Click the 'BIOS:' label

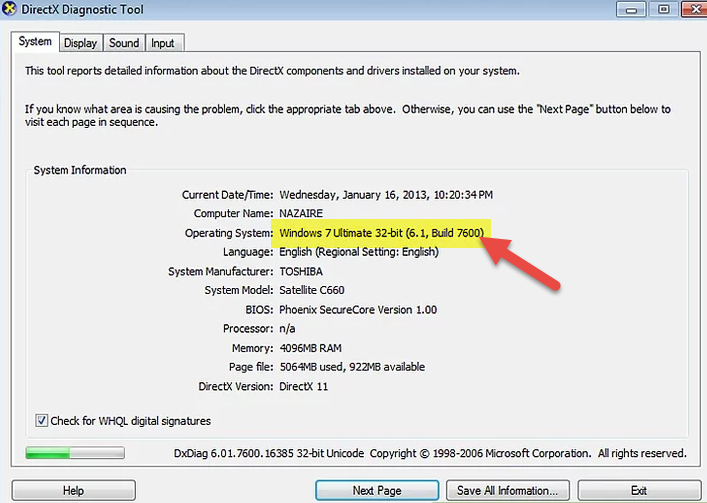pyautogui.click(x=259, y=310)
